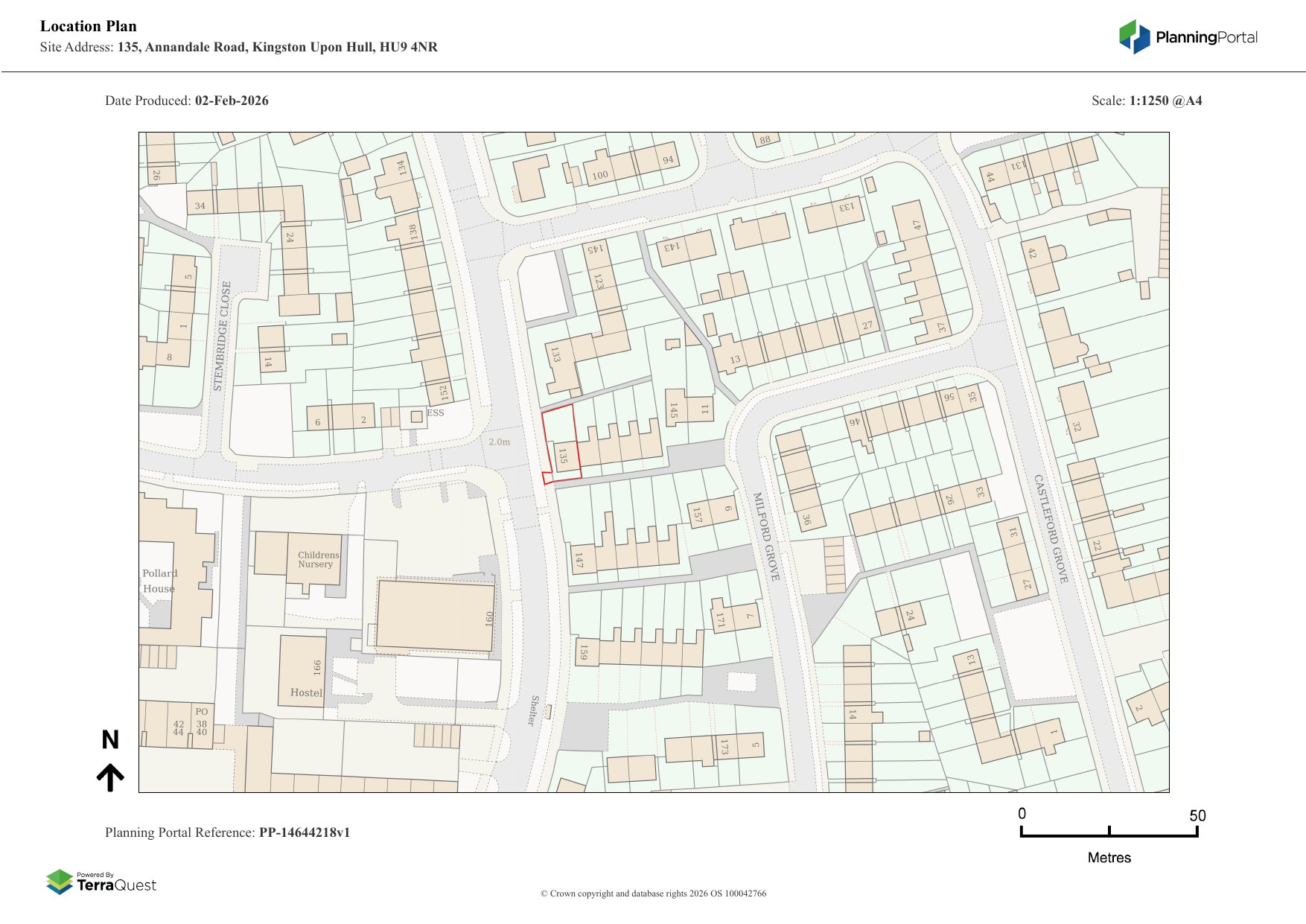
Task: Click the Castleford Grove street name
Action: point(1051,529)
